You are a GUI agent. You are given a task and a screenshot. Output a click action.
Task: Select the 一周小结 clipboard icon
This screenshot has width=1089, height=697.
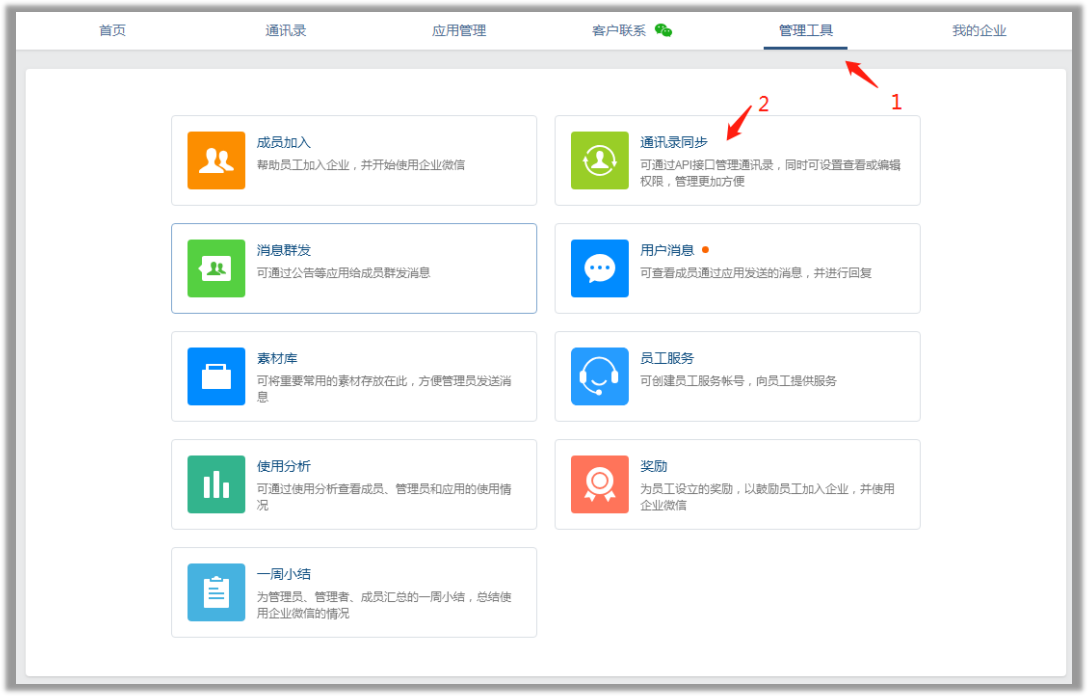pos(216,592)
